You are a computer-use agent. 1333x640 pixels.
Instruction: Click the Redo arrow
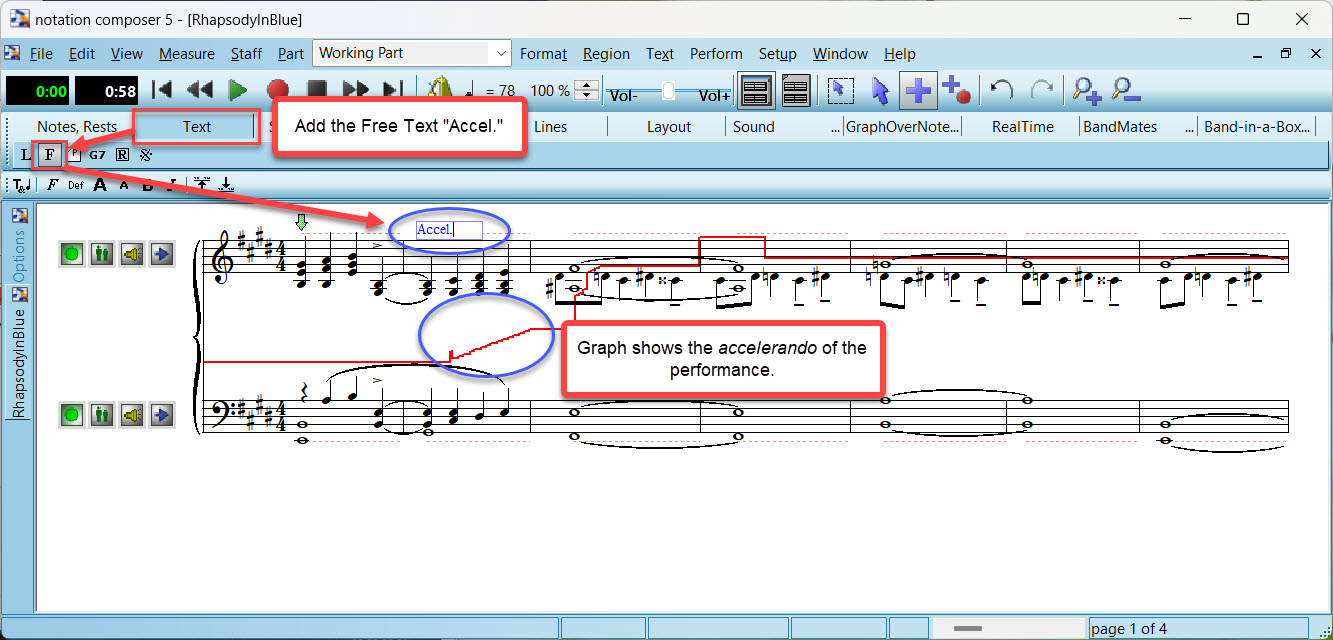[1042, 90]
